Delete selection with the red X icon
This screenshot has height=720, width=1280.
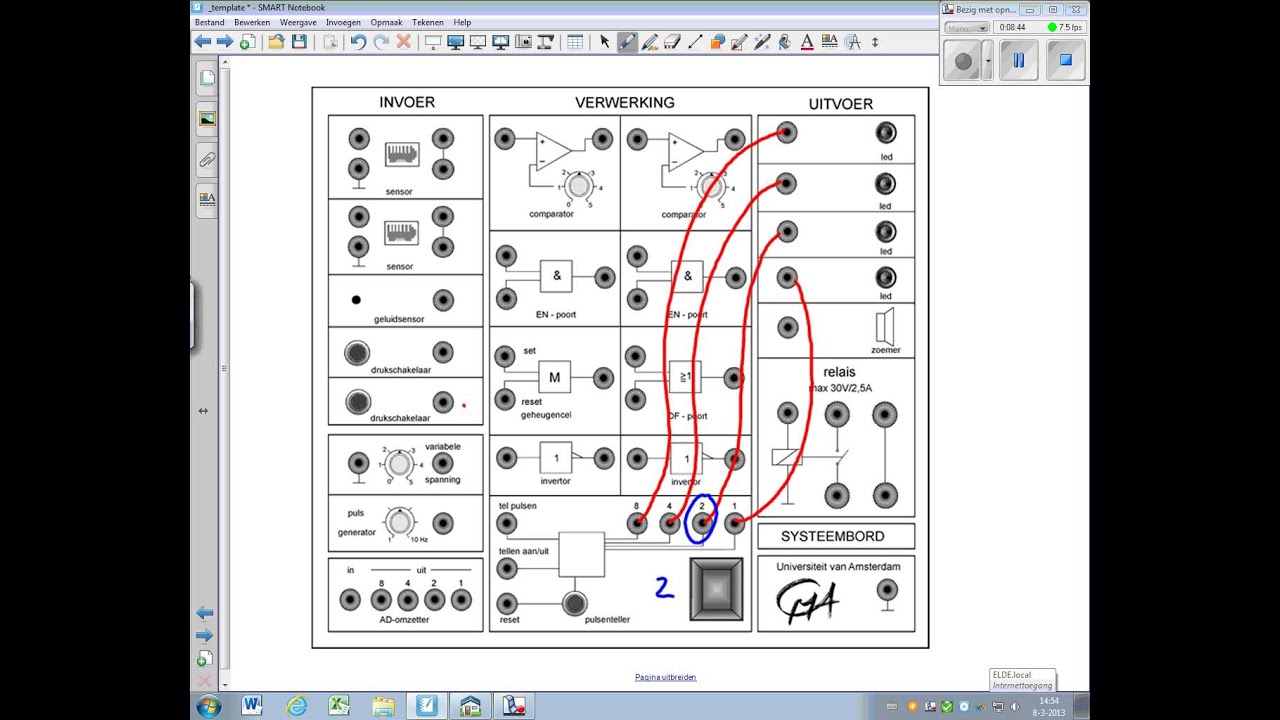pyautogui.click(x=404, y=42)
